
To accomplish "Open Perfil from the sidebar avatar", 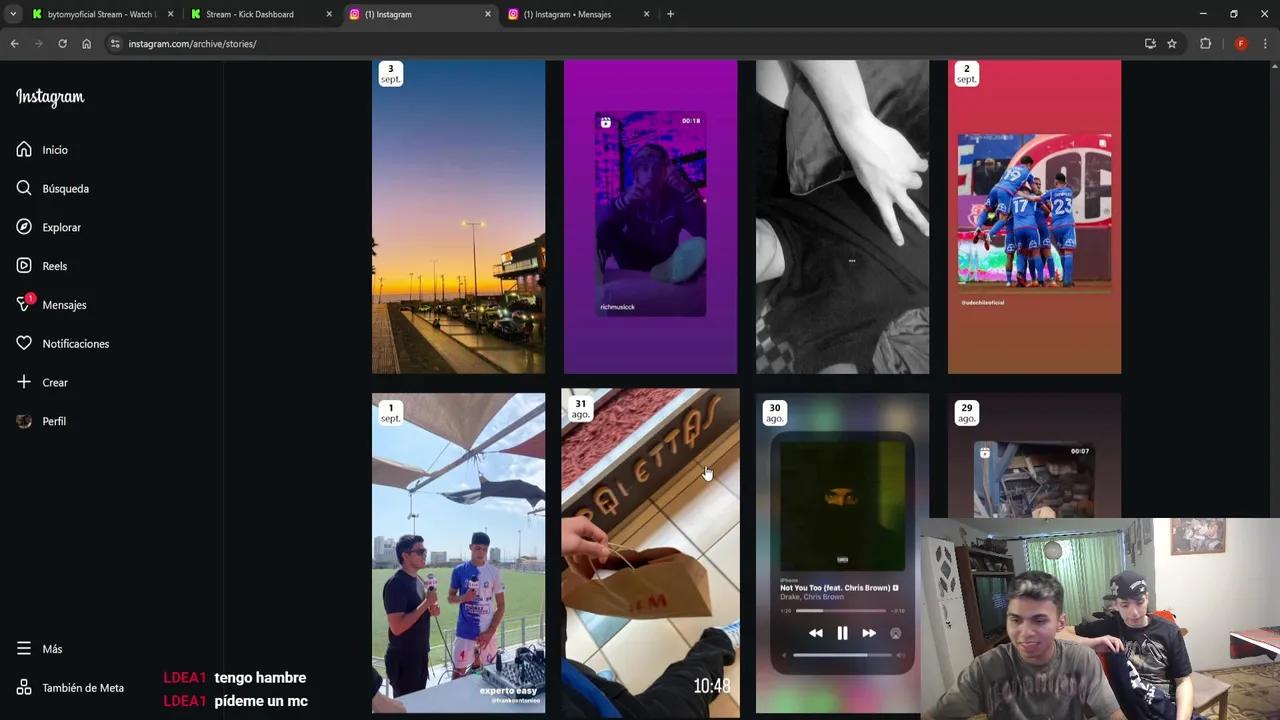I will (x=41, y=422).
